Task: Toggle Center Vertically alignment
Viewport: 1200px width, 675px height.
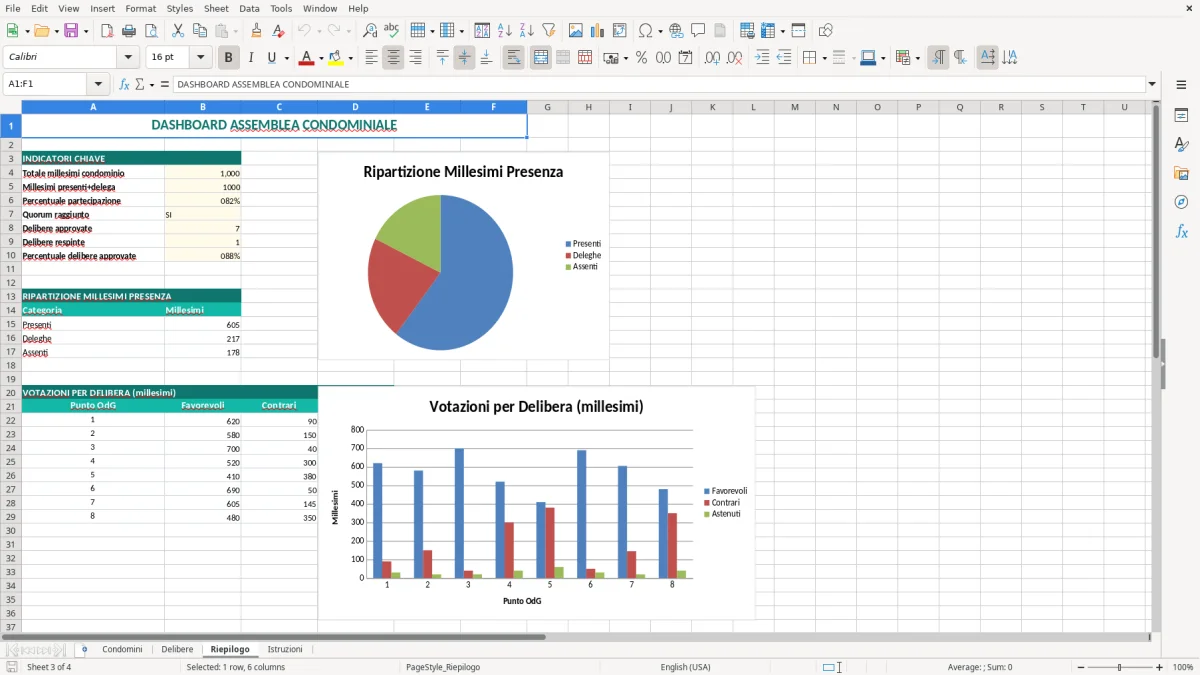Action: pyautogui.click(x=464, y=58)
